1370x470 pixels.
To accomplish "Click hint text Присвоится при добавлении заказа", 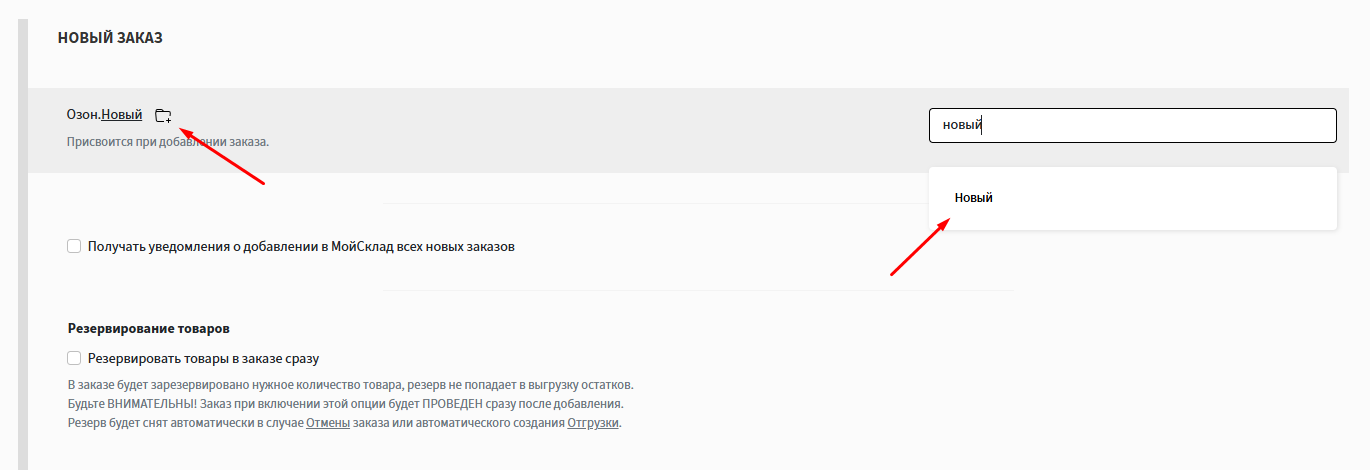I will click(x=168, y=142).
